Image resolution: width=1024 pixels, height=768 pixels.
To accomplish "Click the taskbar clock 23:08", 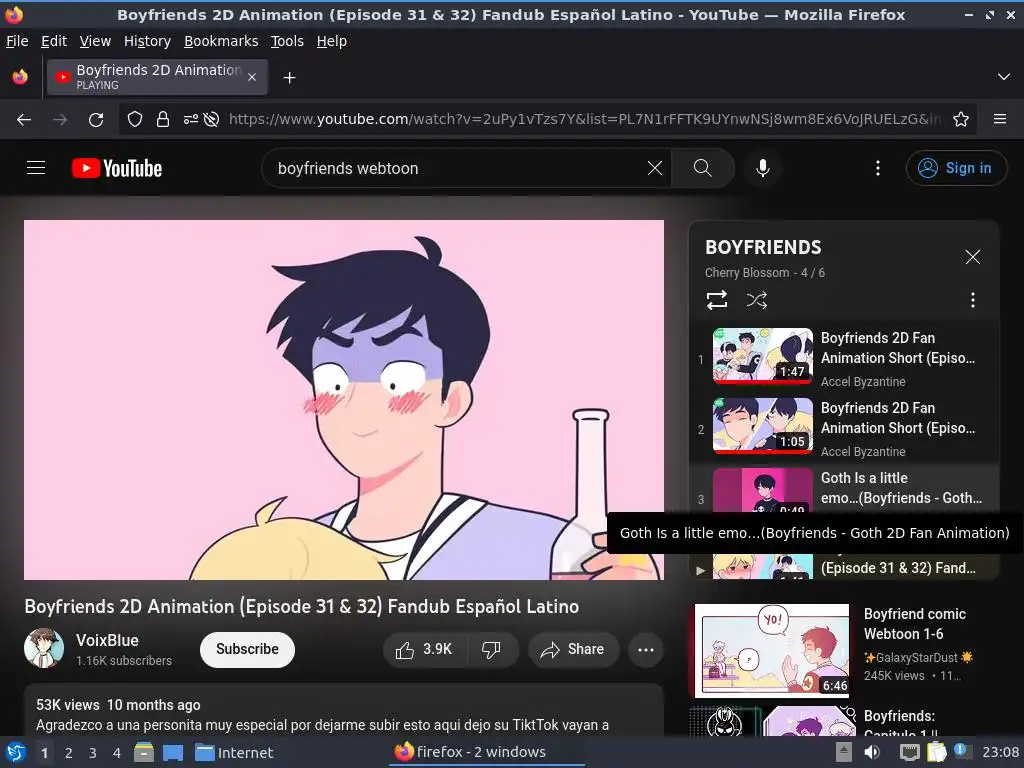I will point(1000,752).
